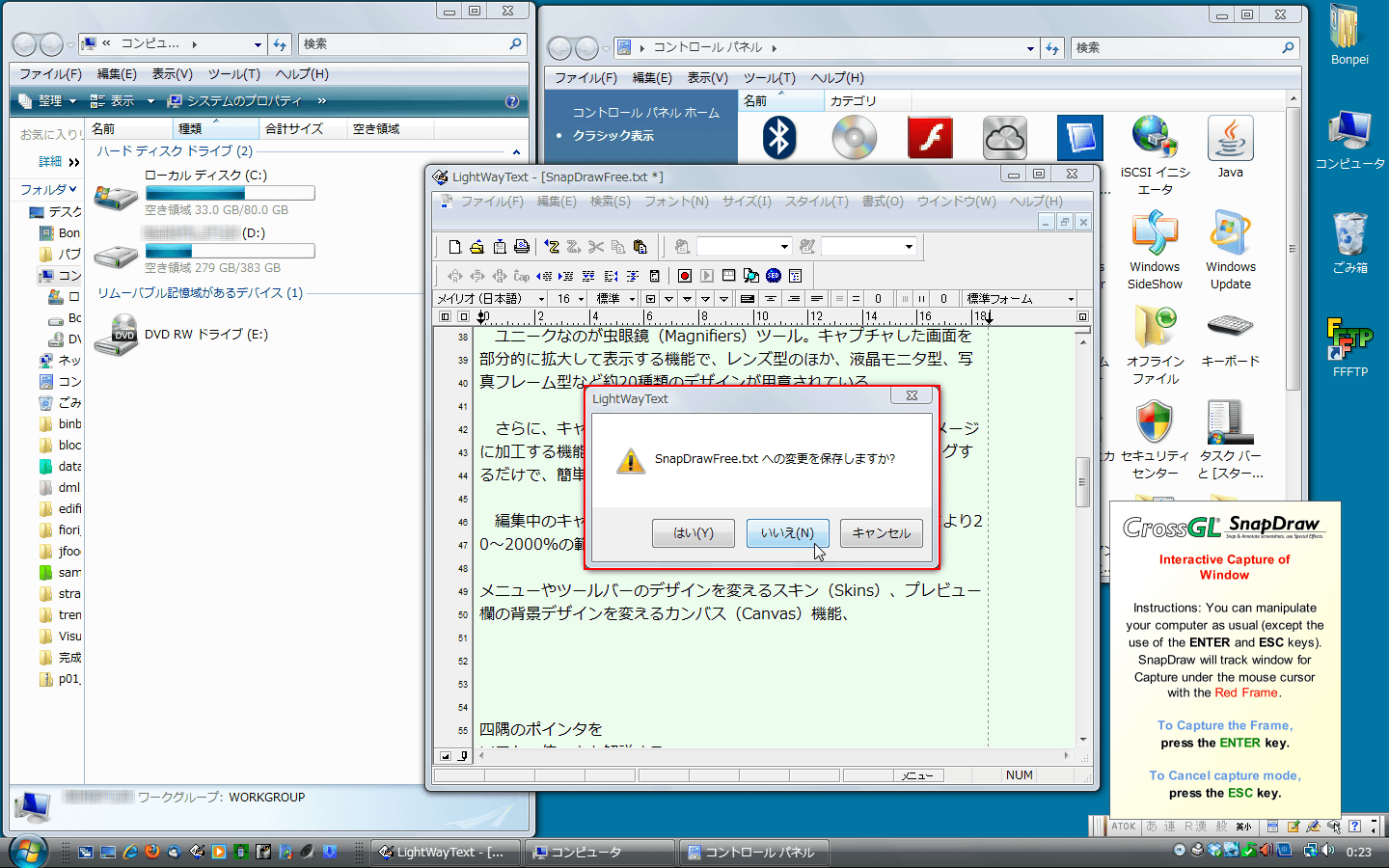
Task: Toggle right text alignment in LightWayText format bar
Action: pos(795,299)
